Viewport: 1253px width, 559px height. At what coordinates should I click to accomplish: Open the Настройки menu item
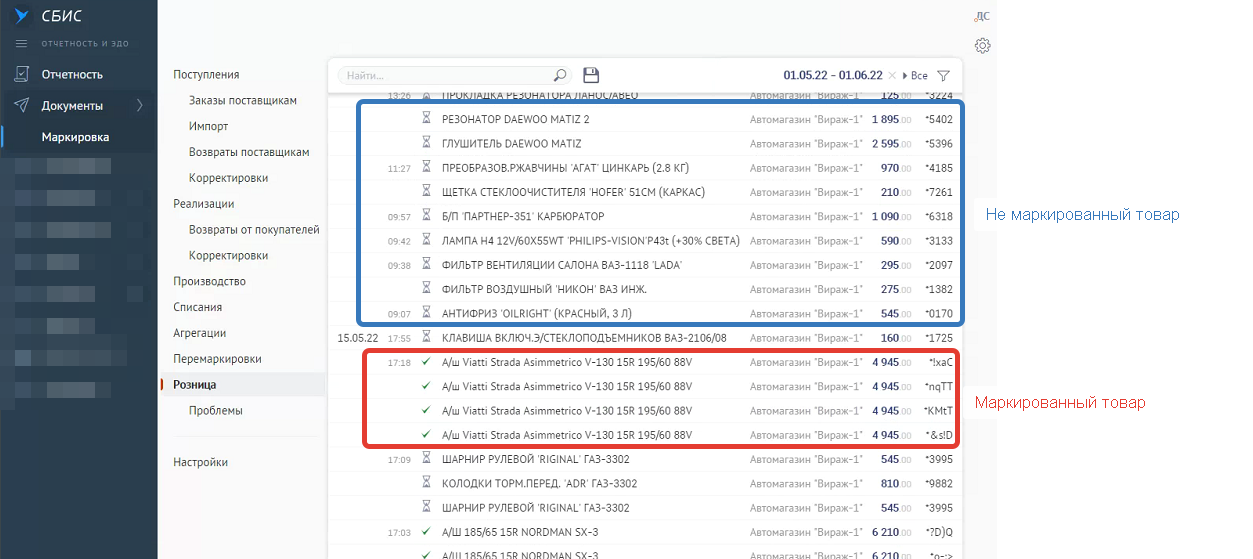[200, 462]
